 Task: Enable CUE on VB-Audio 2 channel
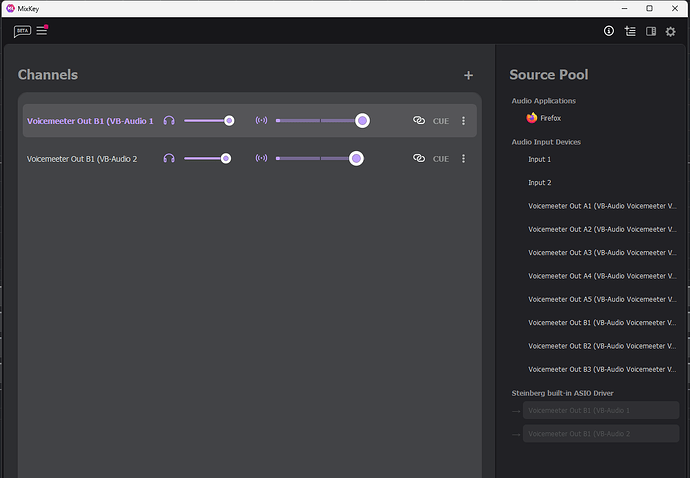[441, 158]
